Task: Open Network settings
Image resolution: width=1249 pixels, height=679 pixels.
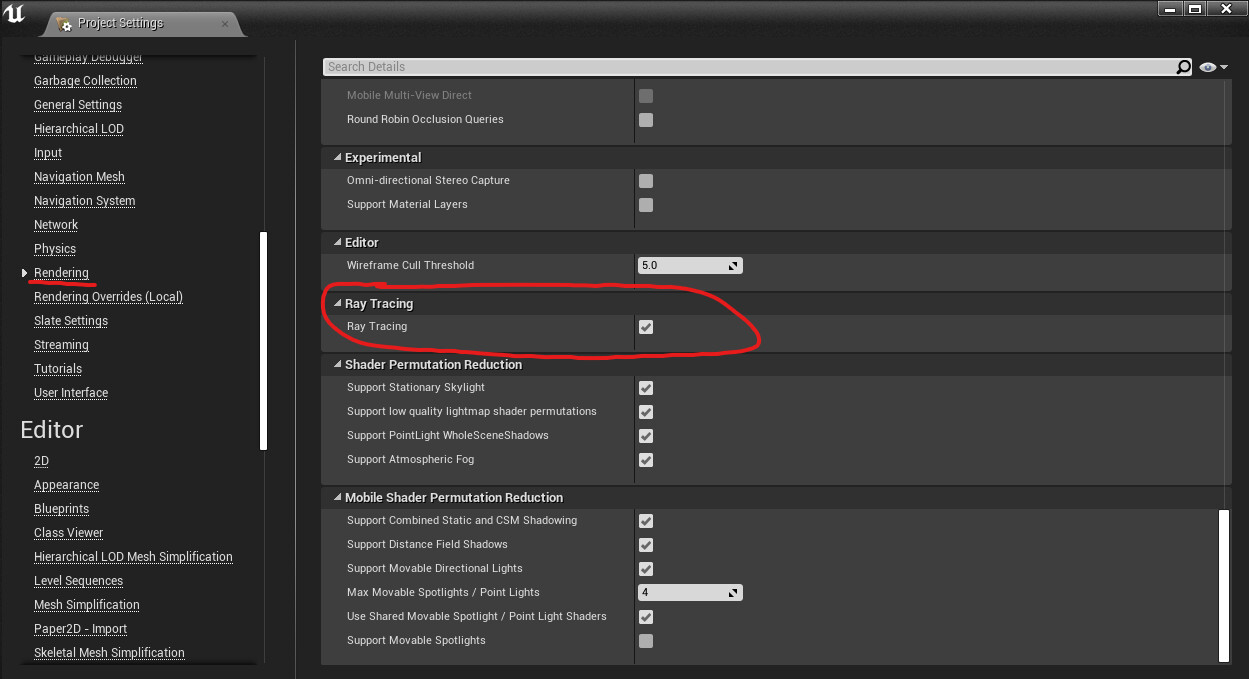Action: coord(56,225)
